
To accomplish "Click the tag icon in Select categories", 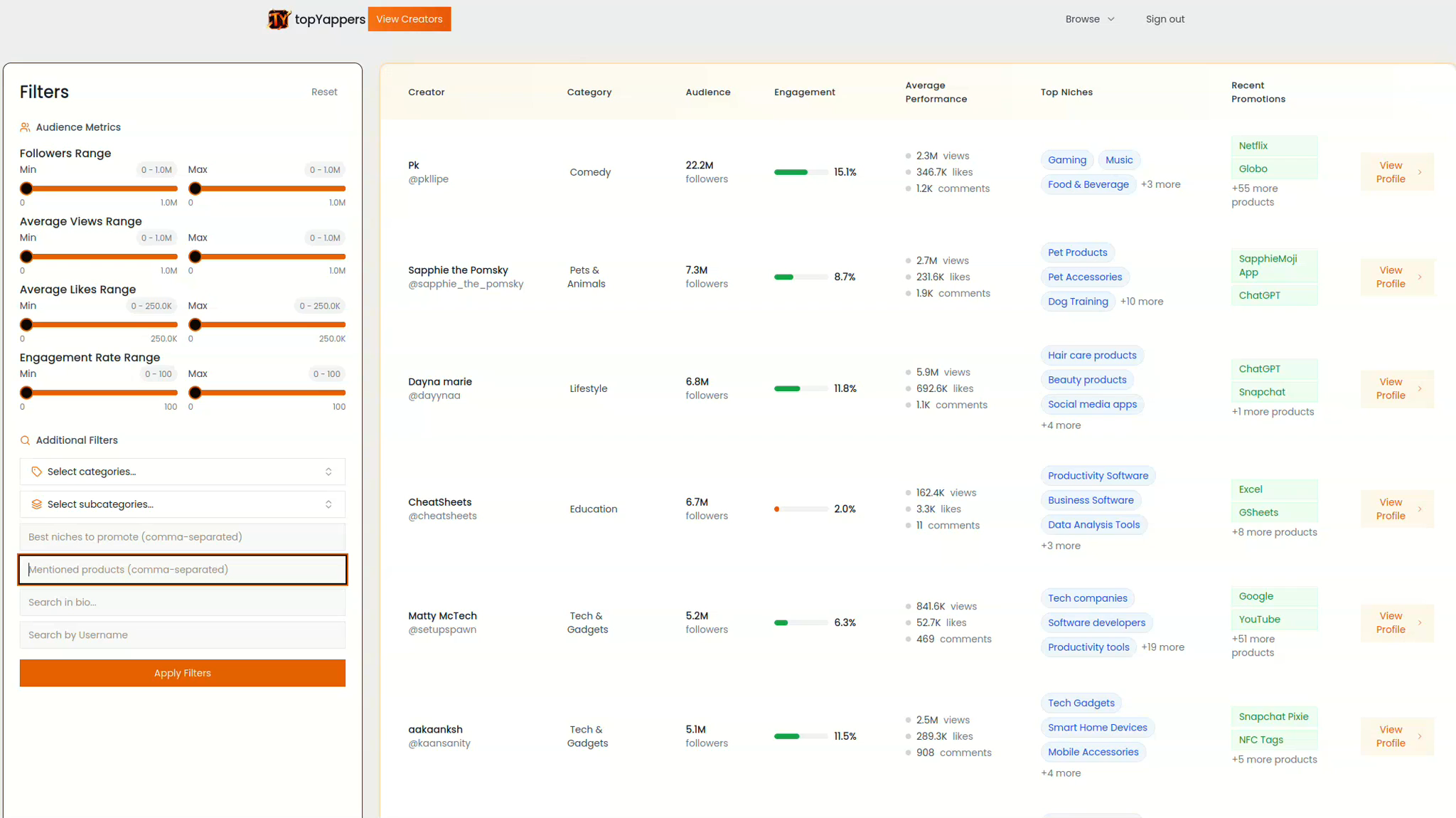I will (37, 472).
